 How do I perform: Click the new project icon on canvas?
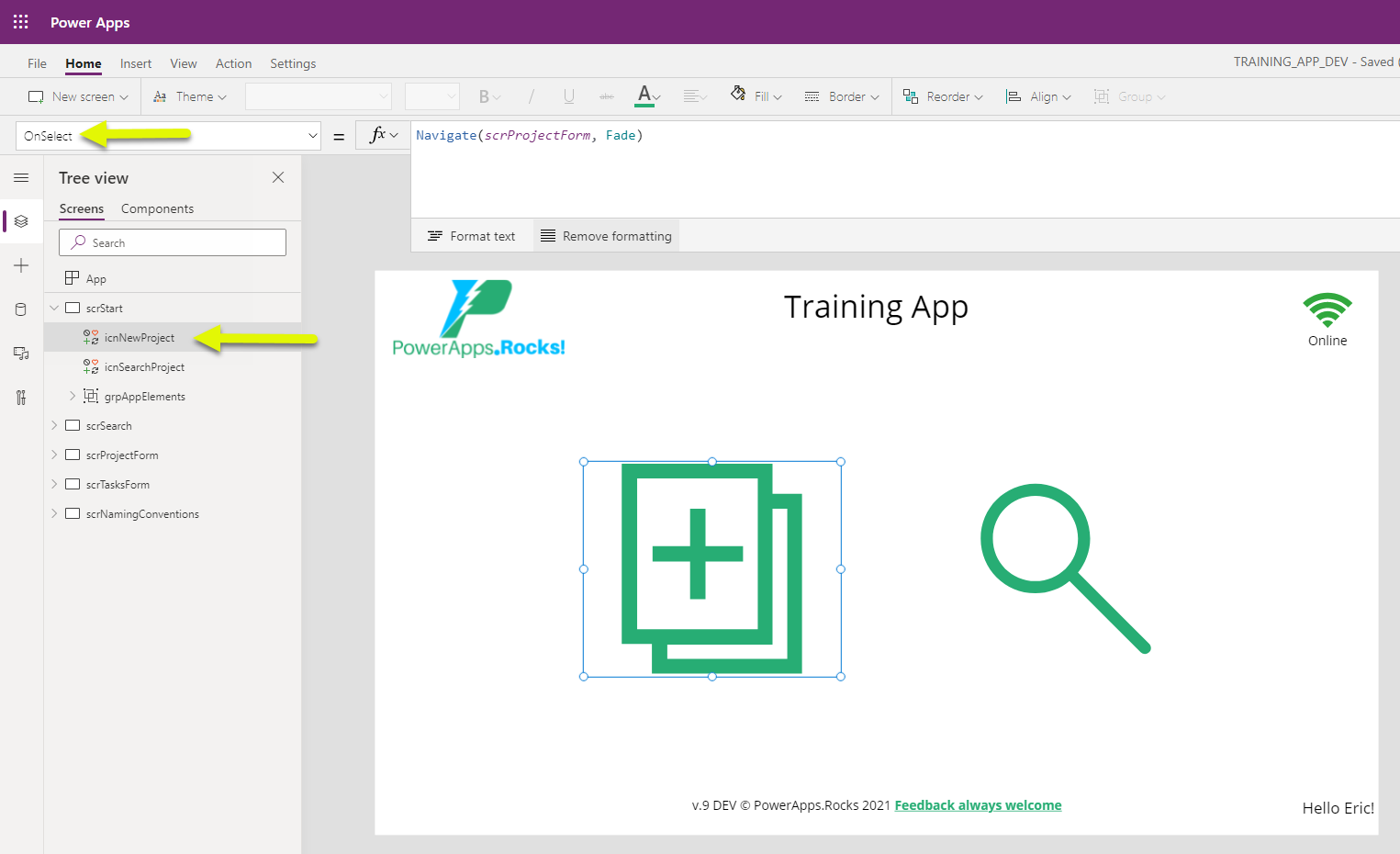pos(712,568)
